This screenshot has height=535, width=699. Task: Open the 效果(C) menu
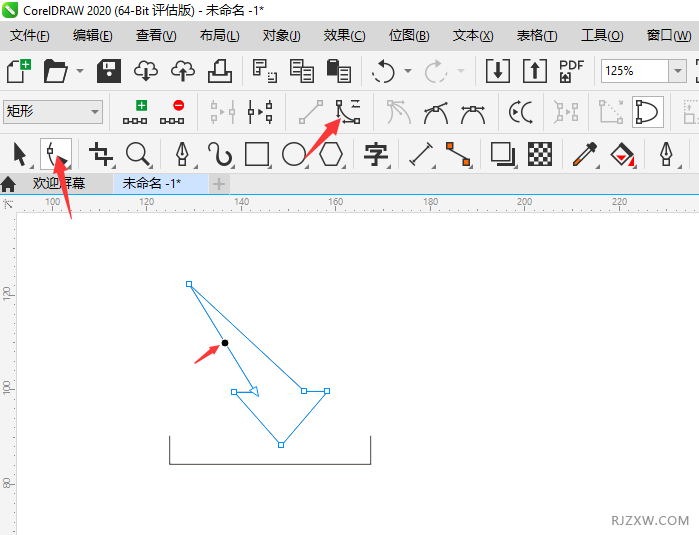pos(345,35)
